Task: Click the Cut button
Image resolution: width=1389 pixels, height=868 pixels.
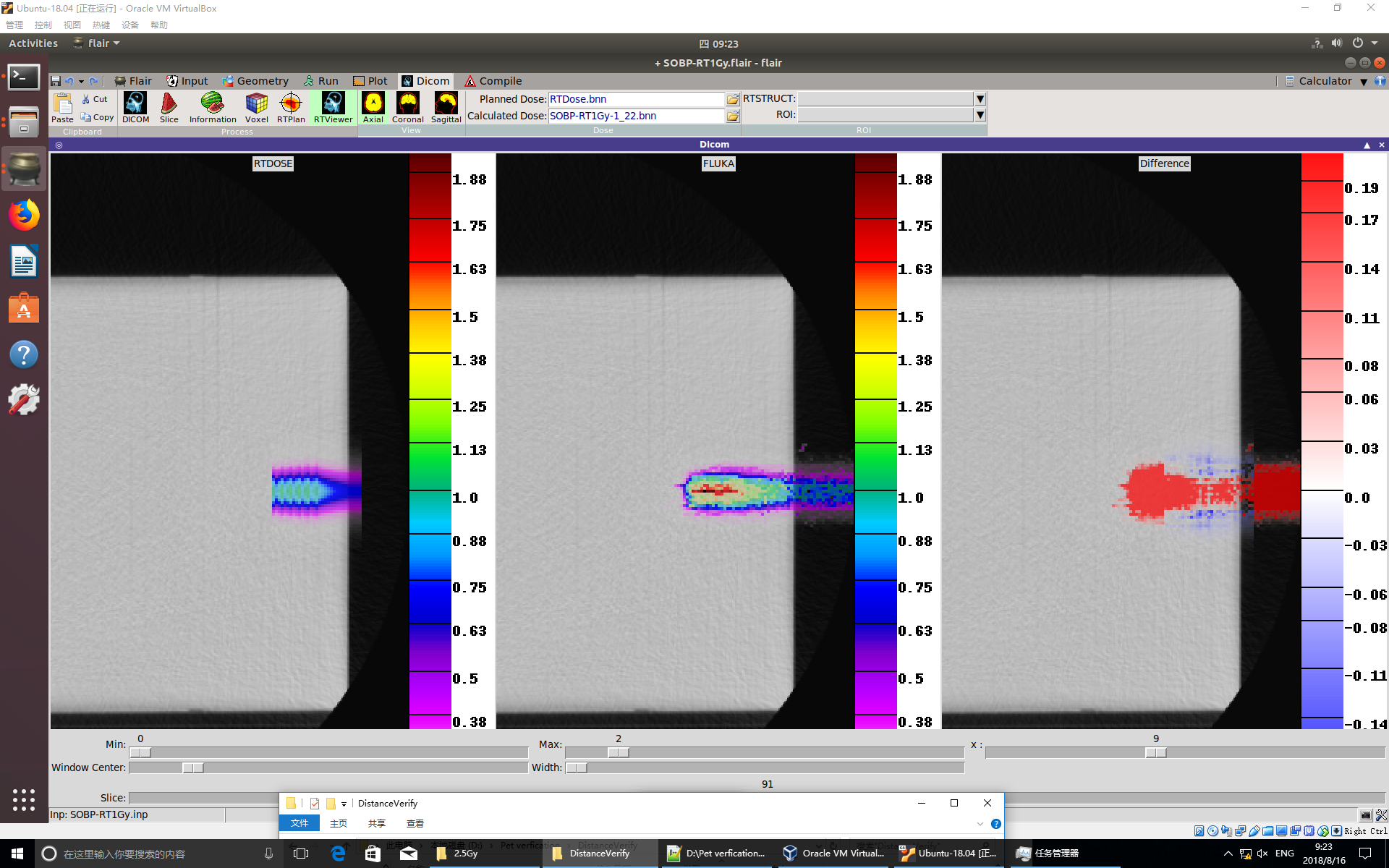Action: click(95, 99)
